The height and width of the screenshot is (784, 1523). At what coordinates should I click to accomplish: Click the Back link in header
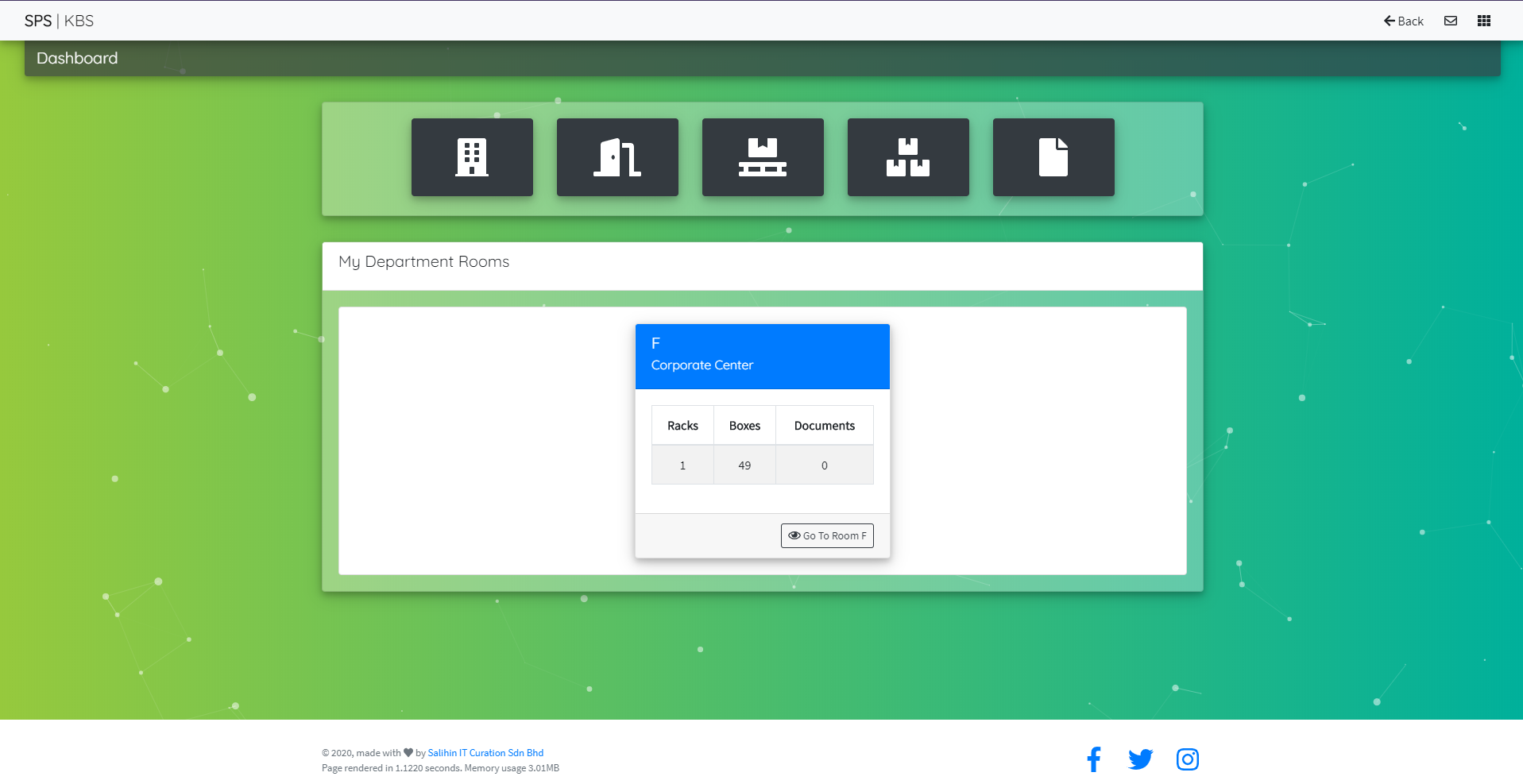coord(1404,21)
